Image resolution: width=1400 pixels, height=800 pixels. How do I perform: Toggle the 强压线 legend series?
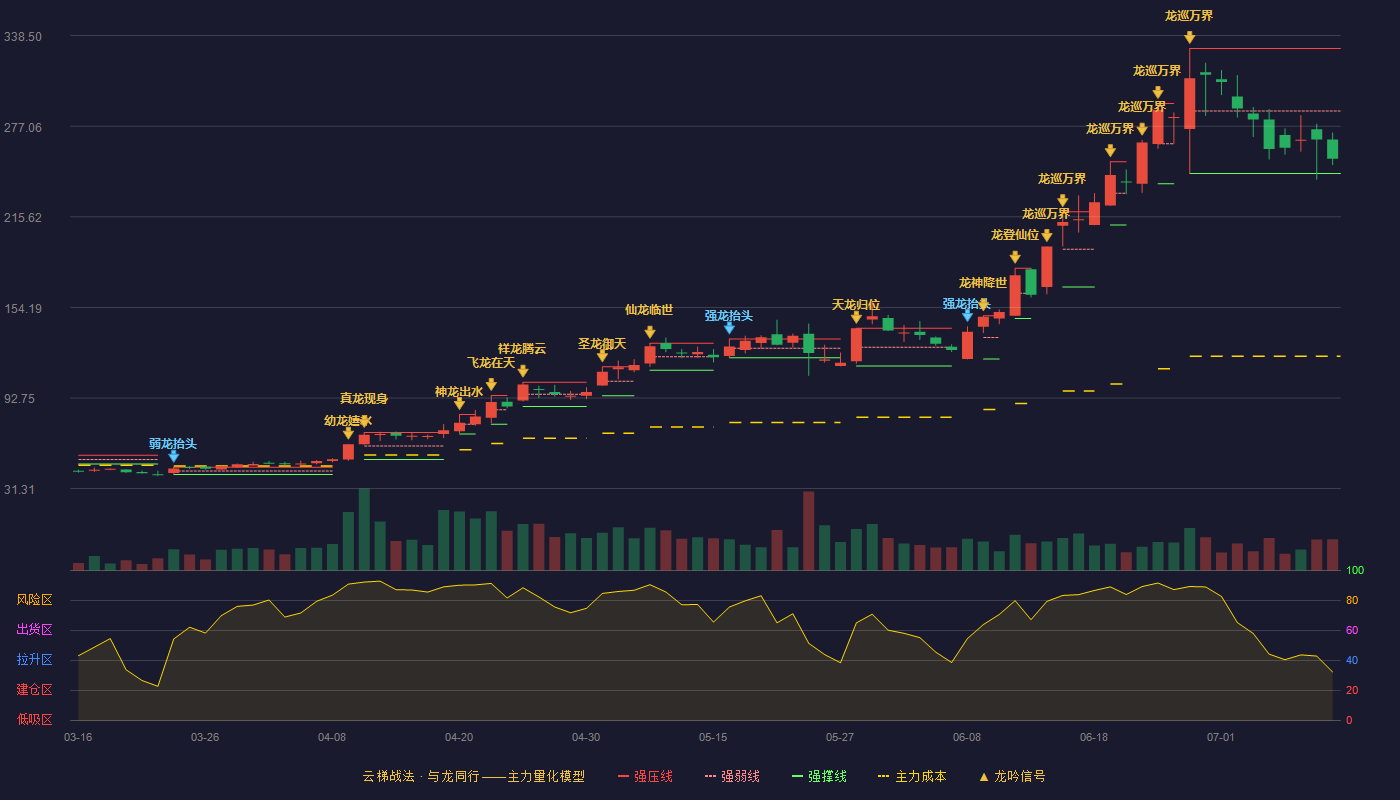click(x=645, y=776)
